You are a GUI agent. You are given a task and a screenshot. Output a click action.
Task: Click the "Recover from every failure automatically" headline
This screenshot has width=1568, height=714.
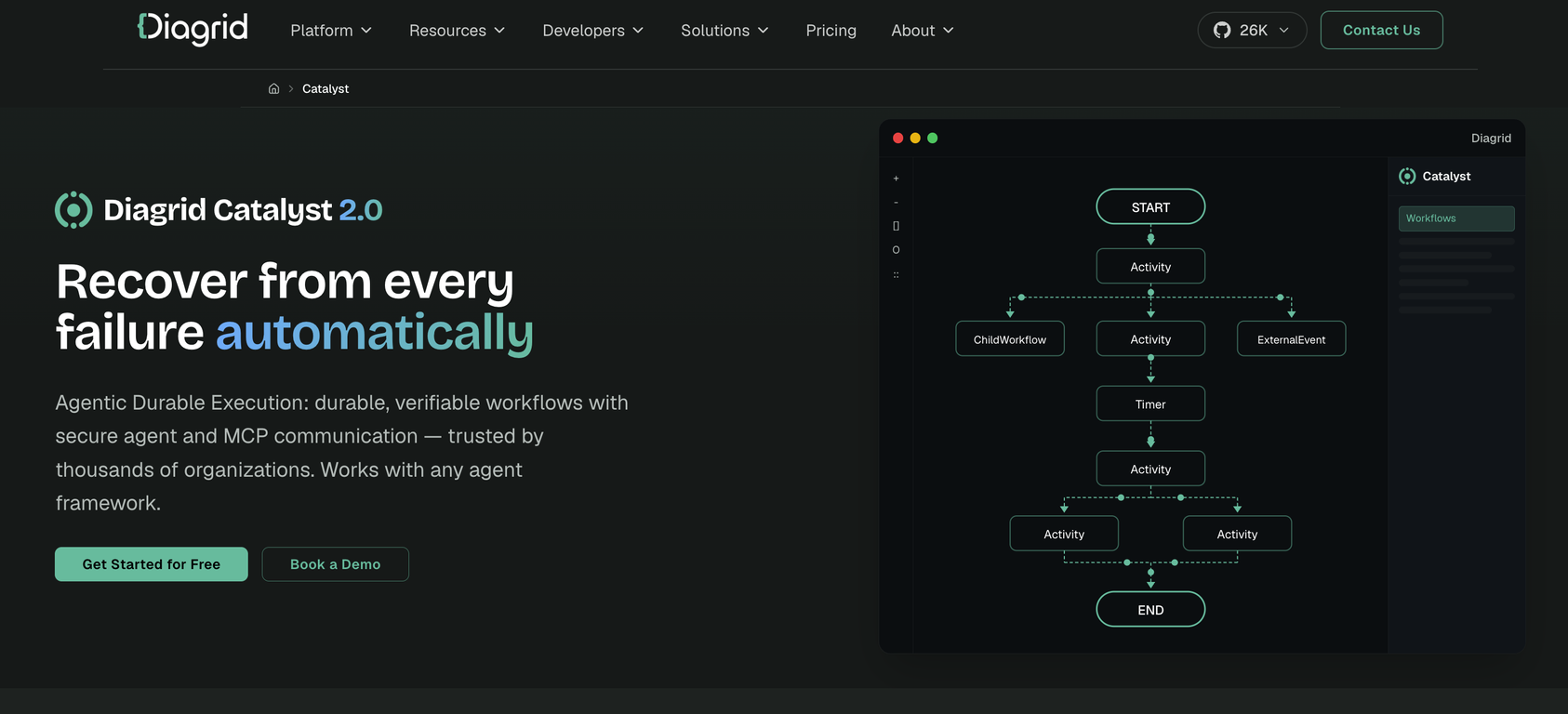[294, 307]
